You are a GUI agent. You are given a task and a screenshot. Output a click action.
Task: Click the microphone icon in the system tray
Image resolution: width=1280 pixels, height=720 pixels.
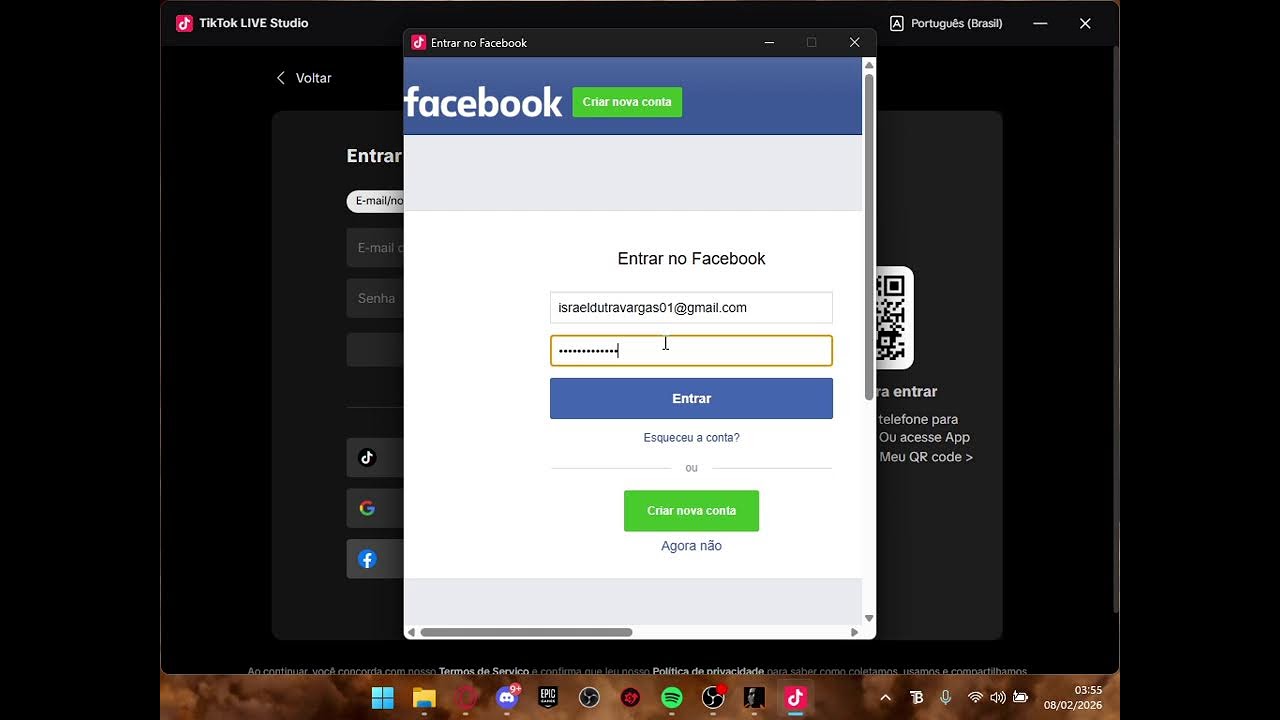(946, 698)
